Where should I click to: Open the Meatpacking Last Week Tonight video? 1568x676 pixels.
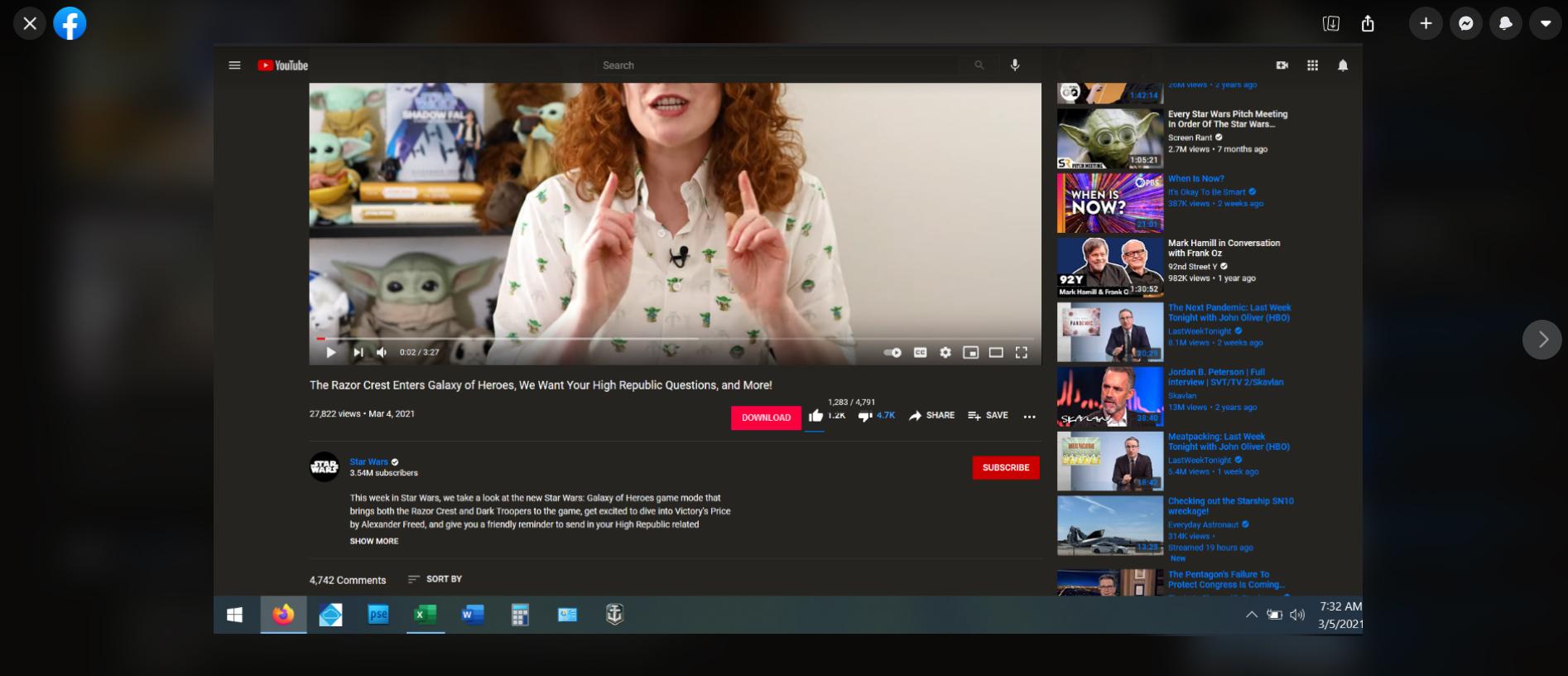coord(1229,442)
